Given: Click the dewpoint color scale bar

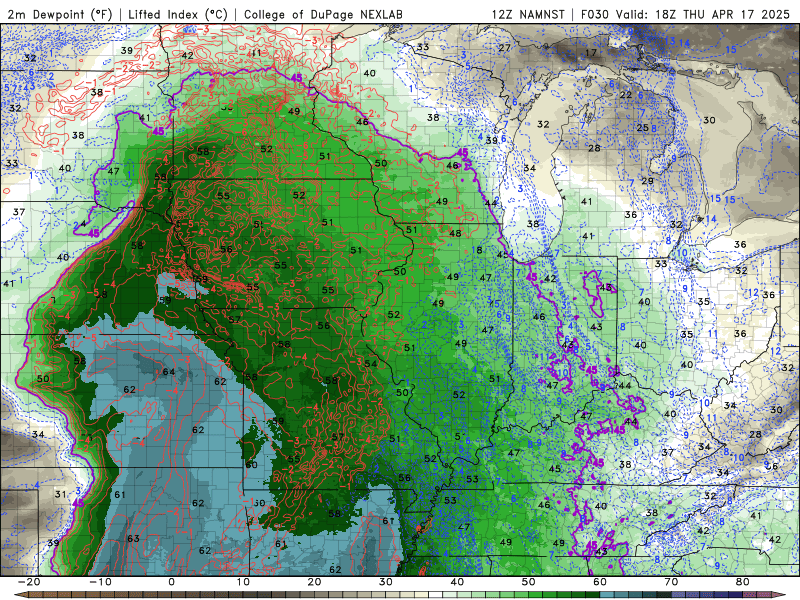Looking at the screenshot, I should 400,595.
